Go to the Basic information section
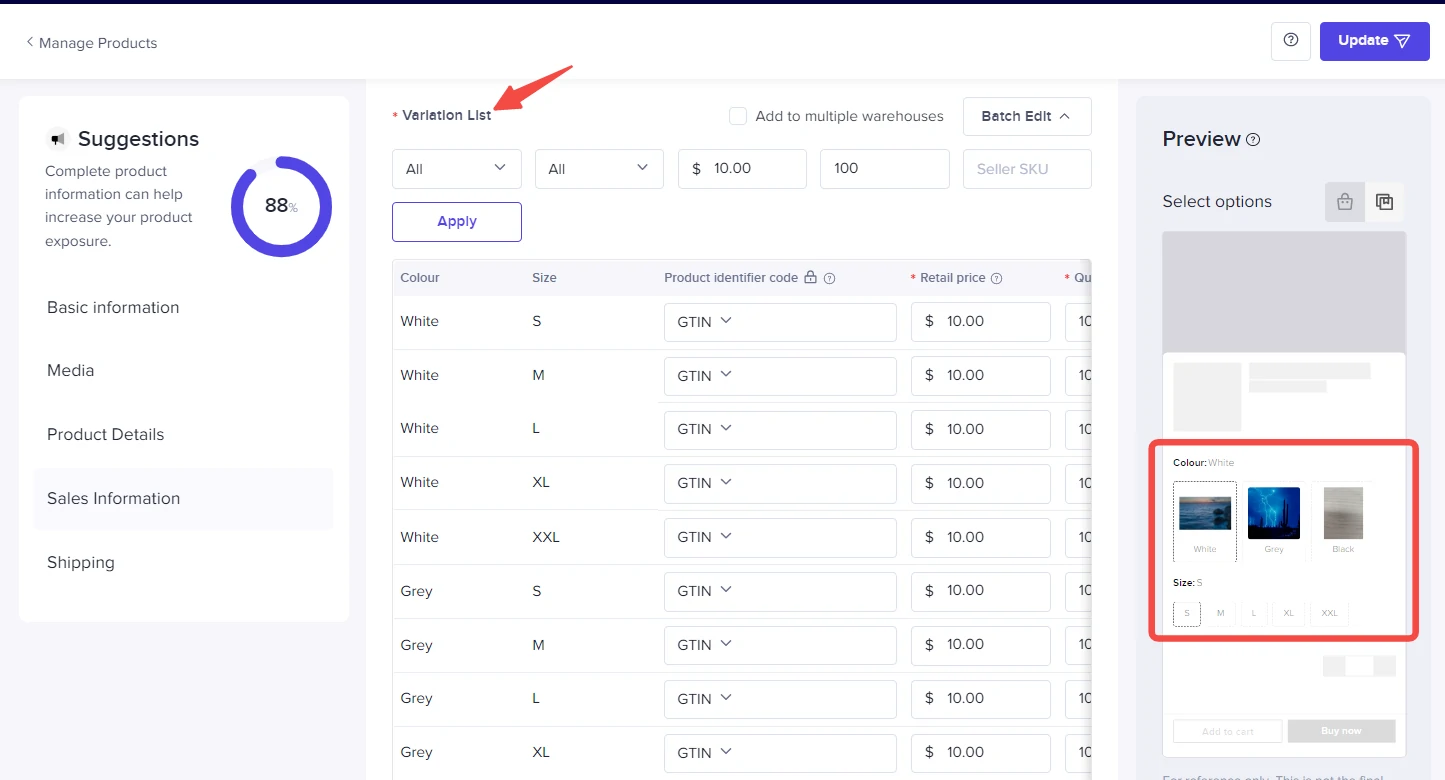 tap(113, 307)
